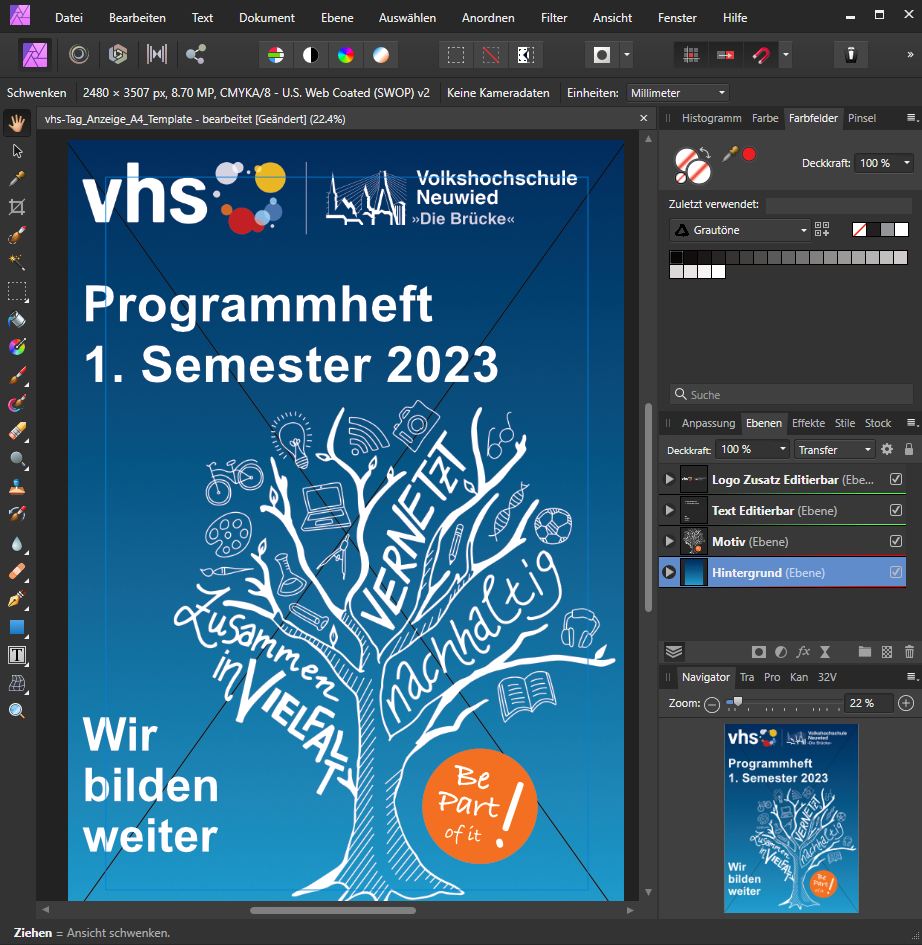Switch to Export Persona
Image resolution: width=922 pixels, height=945 pixels.
click(x=195, y=54)
